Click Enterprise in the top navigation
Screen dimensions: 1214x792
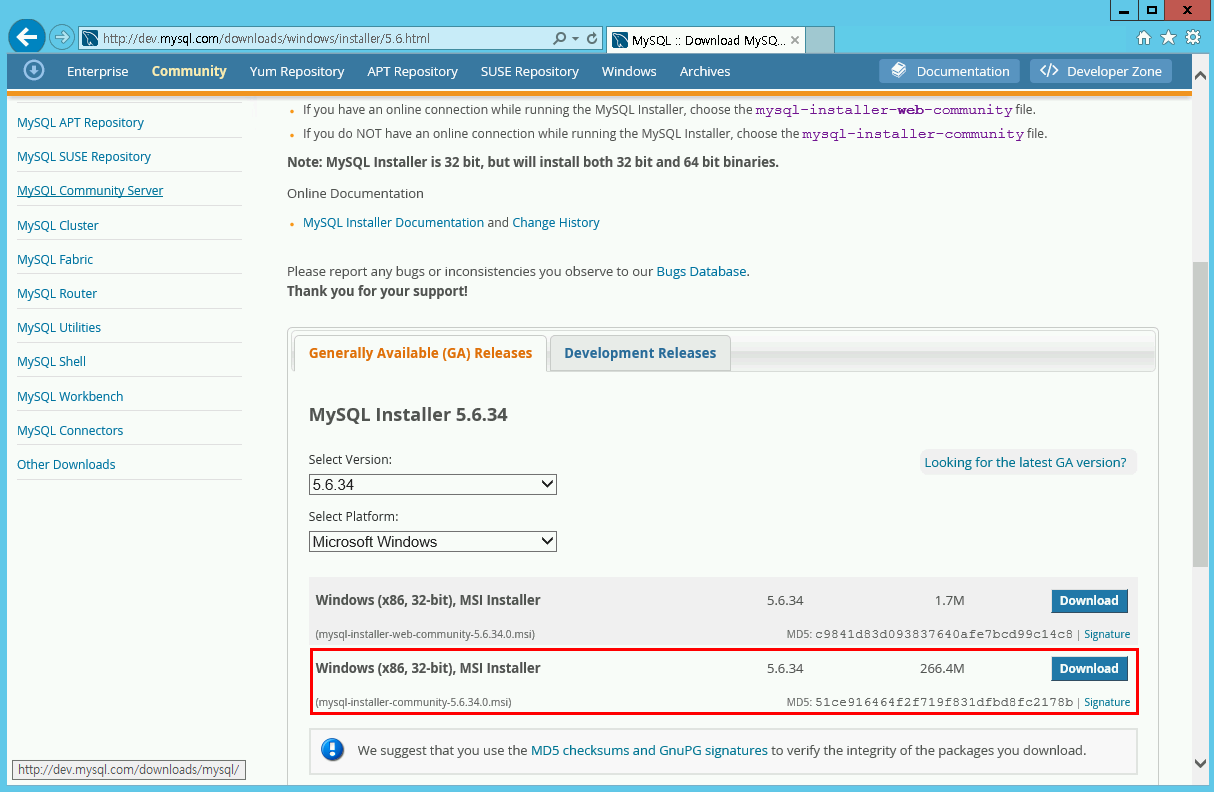coord(98,71)
